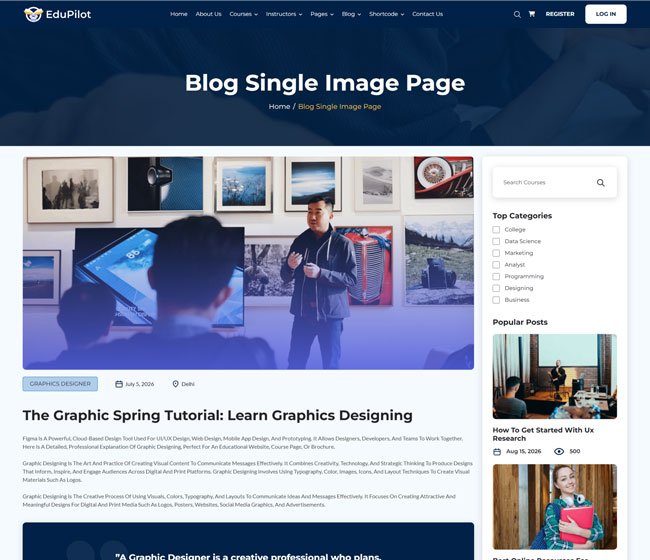
Task: Click the calendar icon beside July 5, 2026
Action: (x=119, y=384)
